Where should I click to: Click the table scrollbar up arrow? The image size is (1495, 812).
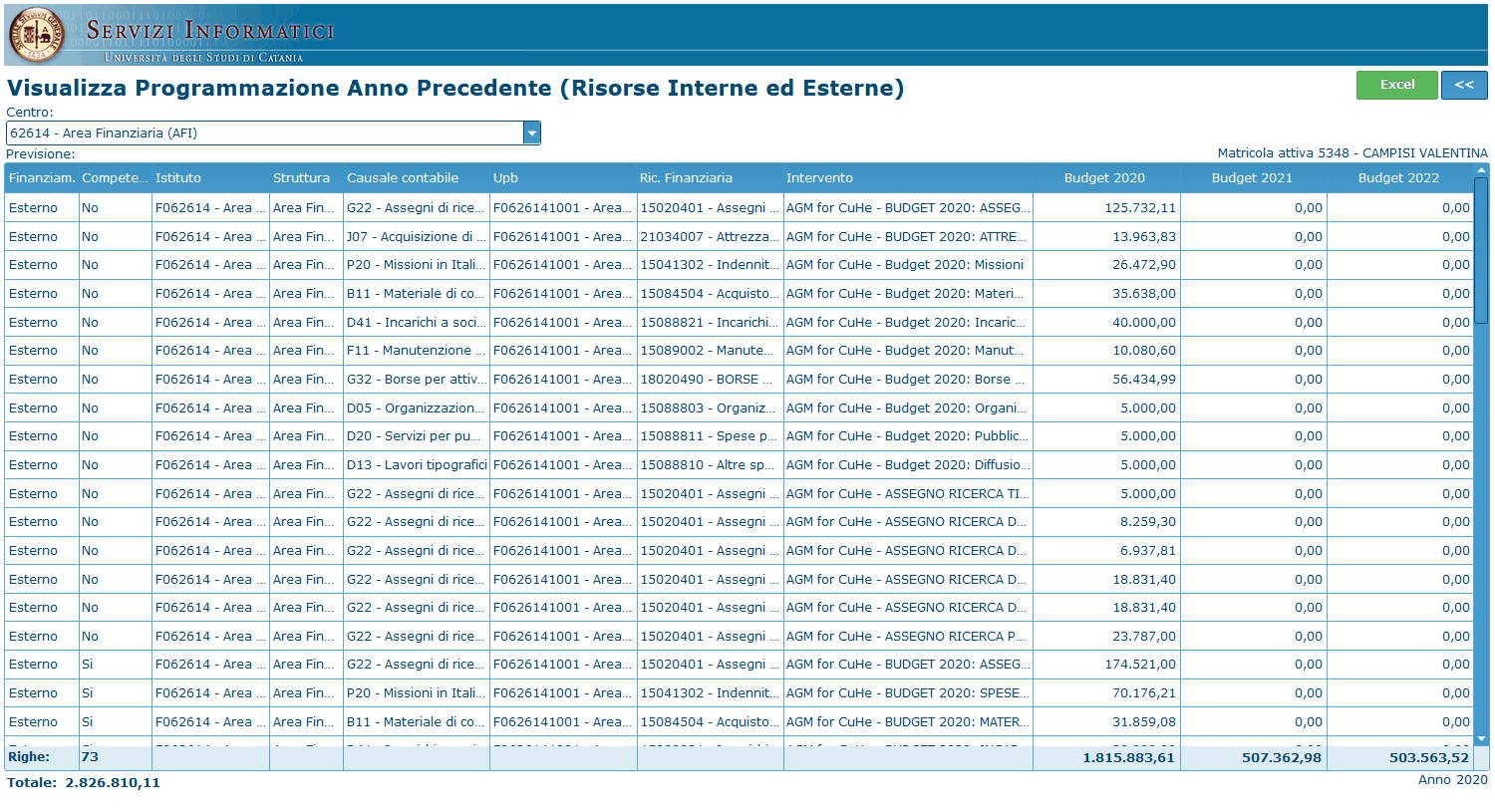pos(1481,170)
